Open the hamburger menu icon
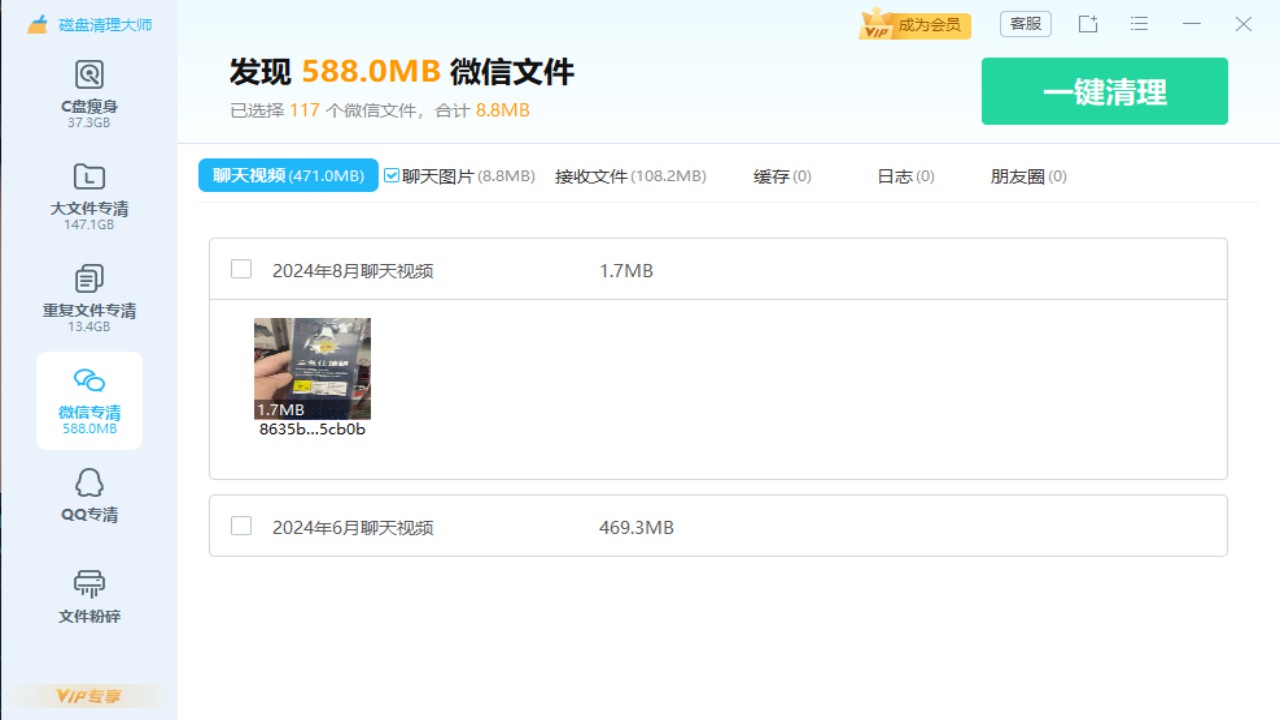This screenshot has width=1280, height=720. [x=1139, y=24]
